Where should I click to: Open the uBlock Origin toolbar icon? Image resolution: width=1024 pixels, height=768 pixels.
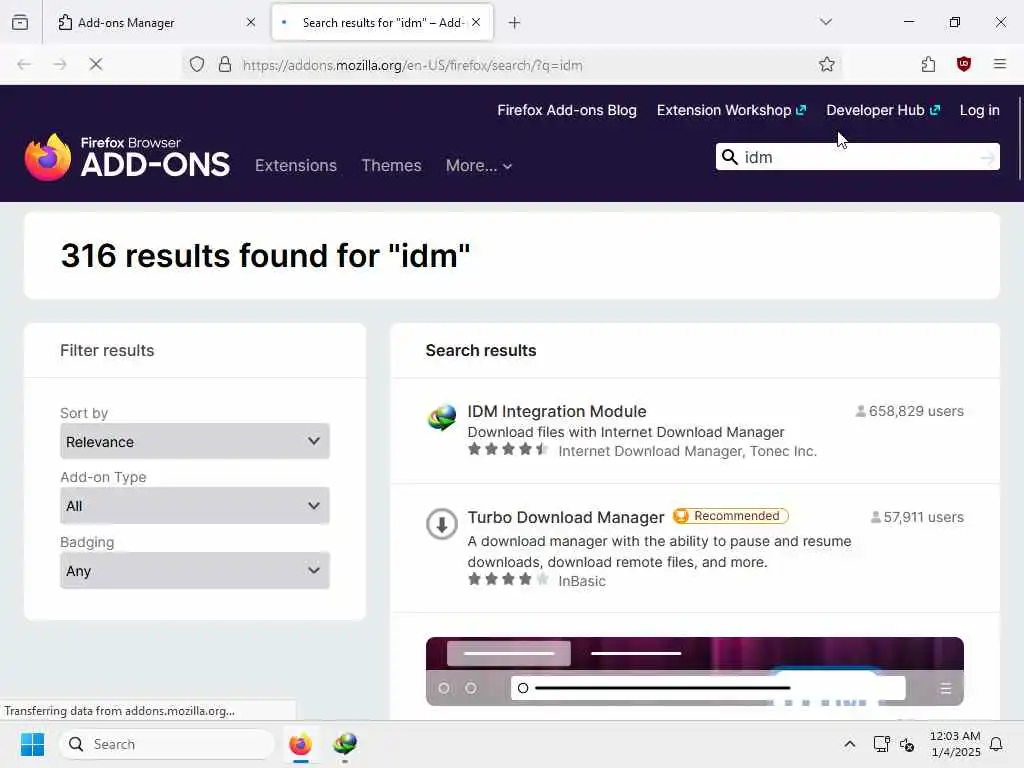point(964,64)
